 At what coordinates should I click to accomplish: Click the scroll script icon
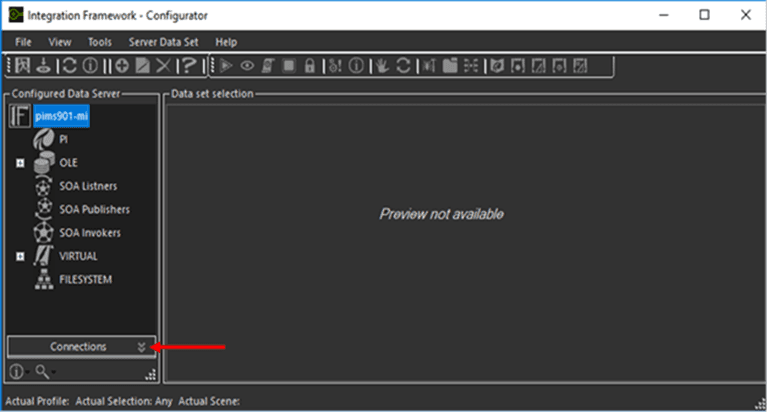268,66
